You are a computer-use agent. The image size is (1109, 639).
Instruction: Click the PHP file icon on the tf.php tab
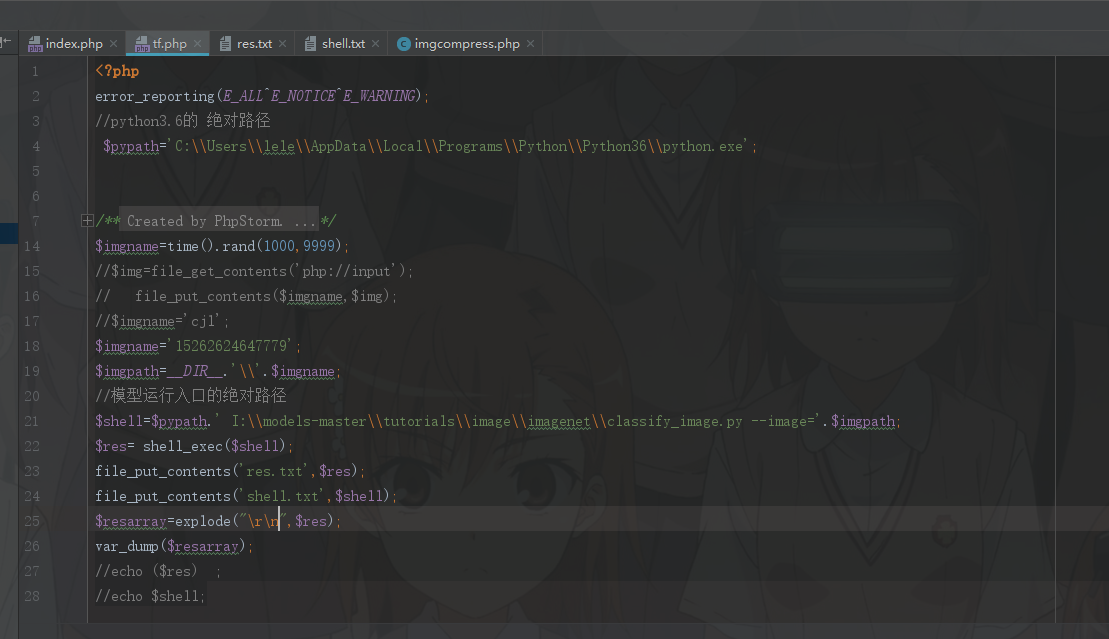tap(142, 44)
